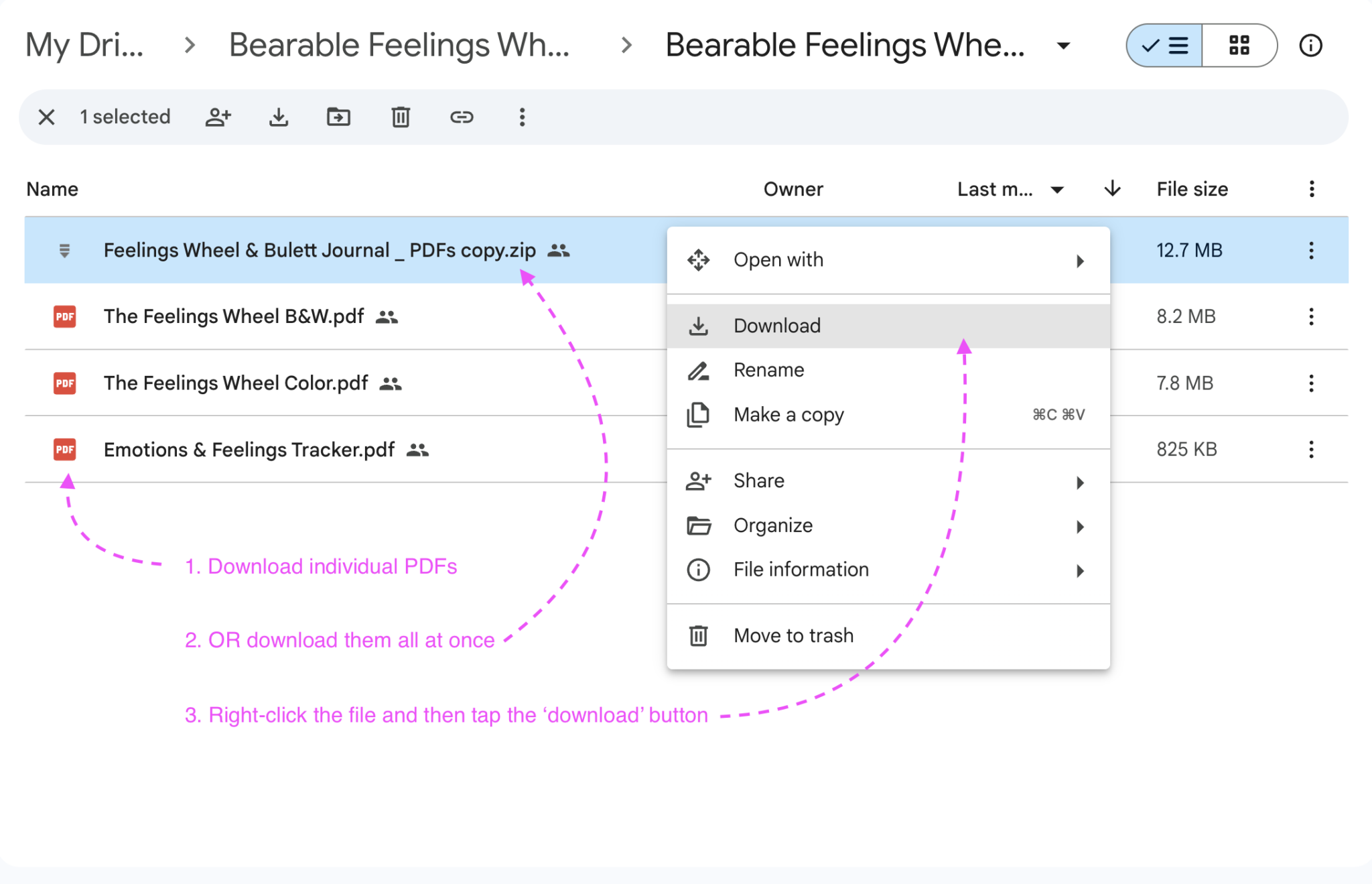
Task: Click the download icon in the toolbar
Action: 279,117
